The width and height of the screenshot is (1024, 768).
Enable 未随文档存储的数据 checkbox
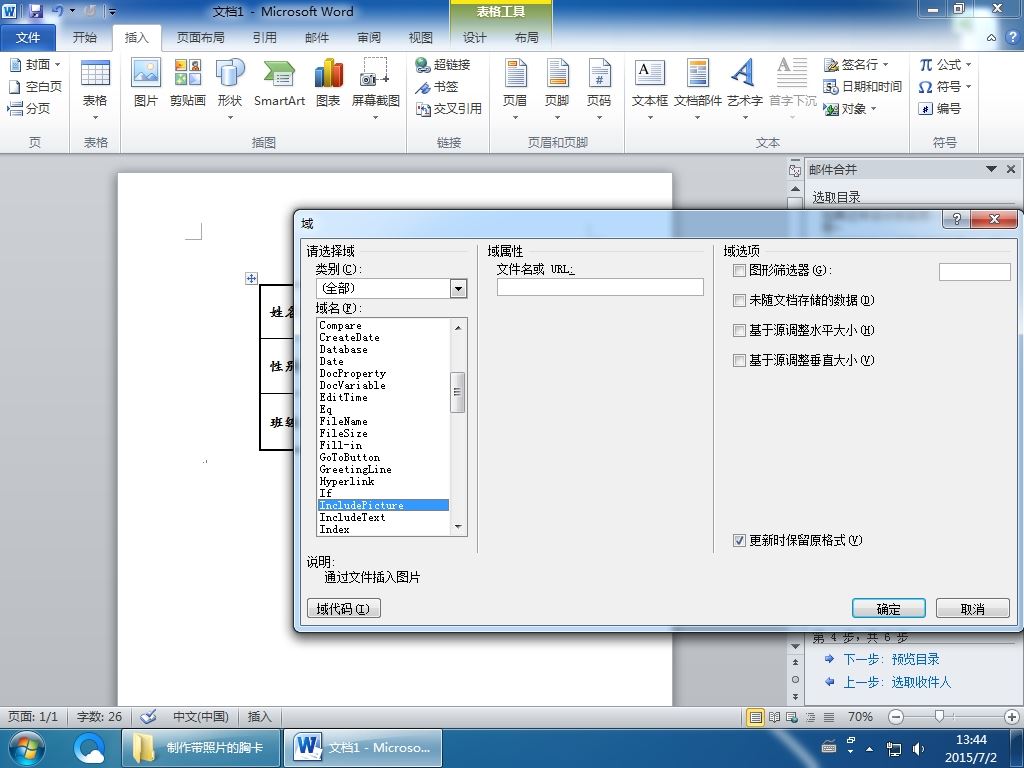tap(739, 300)
